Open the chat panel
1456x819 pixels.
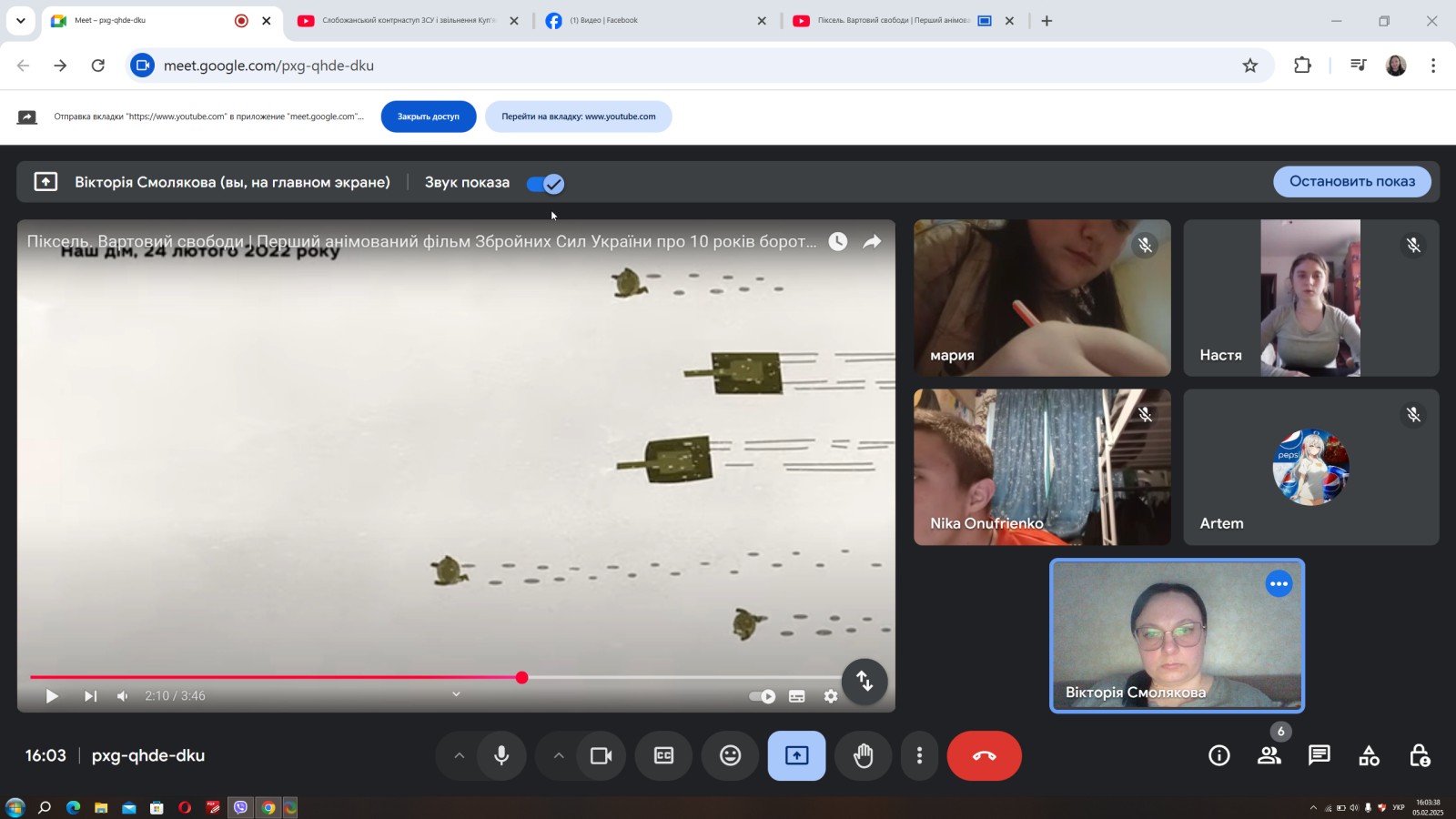tap(1319, 755)
